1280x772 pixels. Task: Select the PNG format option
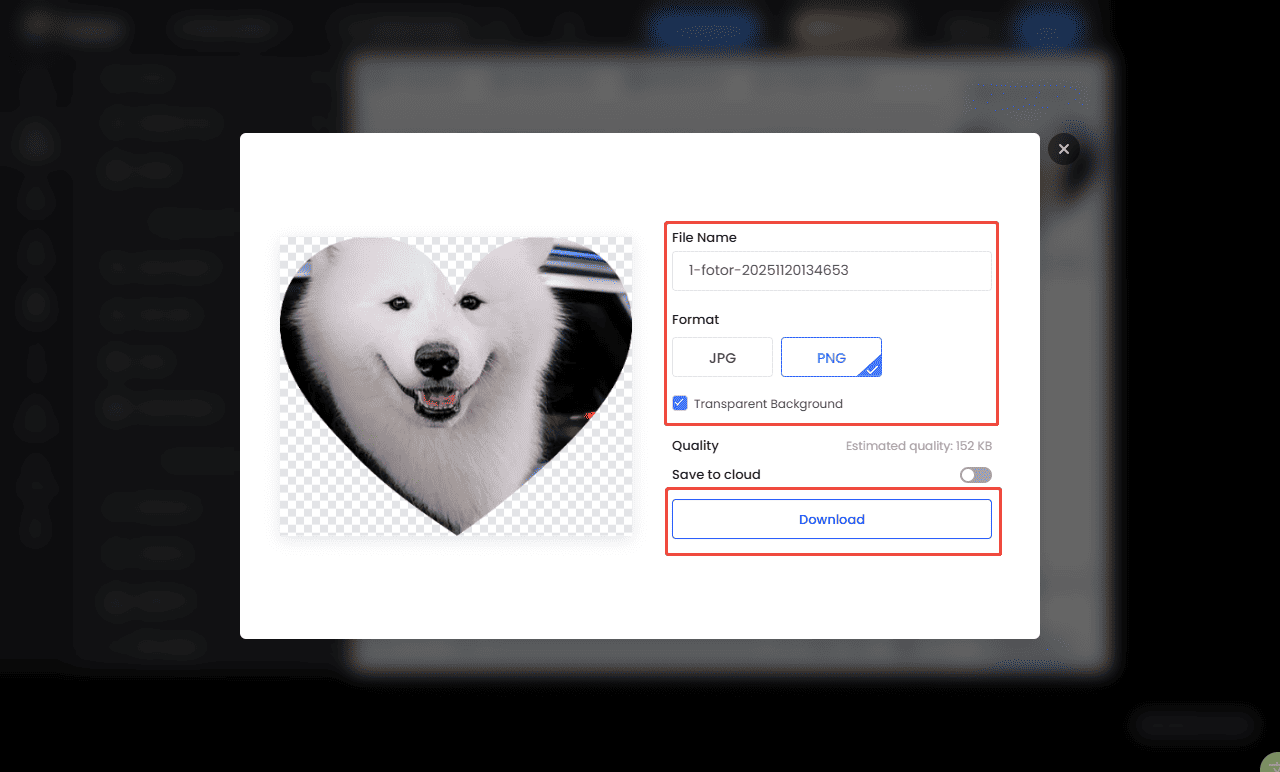coord(831,357)
